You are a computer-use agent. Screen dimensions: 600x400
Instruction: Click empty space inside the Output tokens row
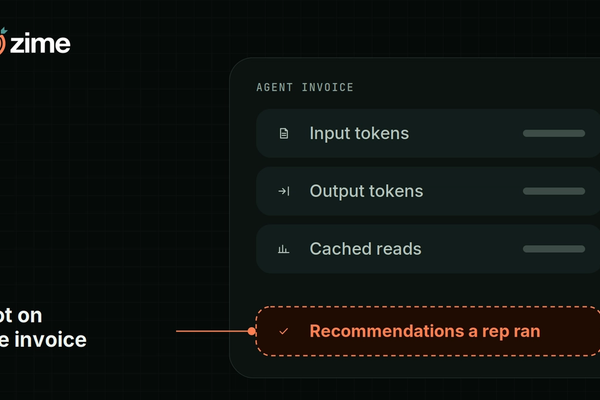tap(473, 191)
